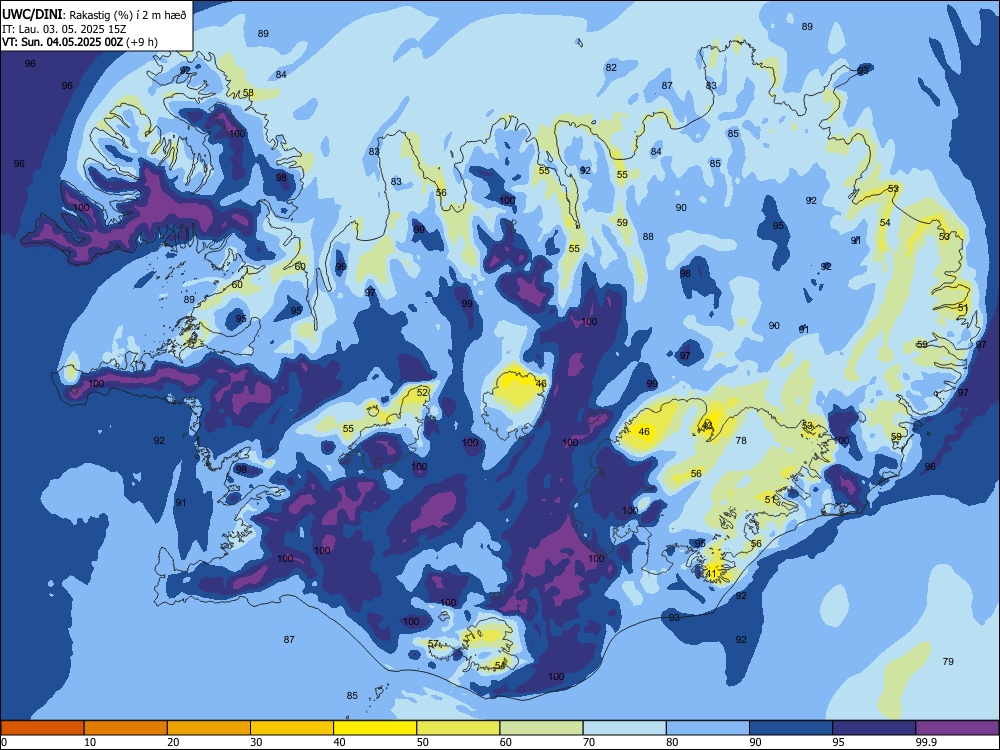Select the '30' legend tick label
Viewport: 1000px width, 750px height.
click(x=256, y=742)
